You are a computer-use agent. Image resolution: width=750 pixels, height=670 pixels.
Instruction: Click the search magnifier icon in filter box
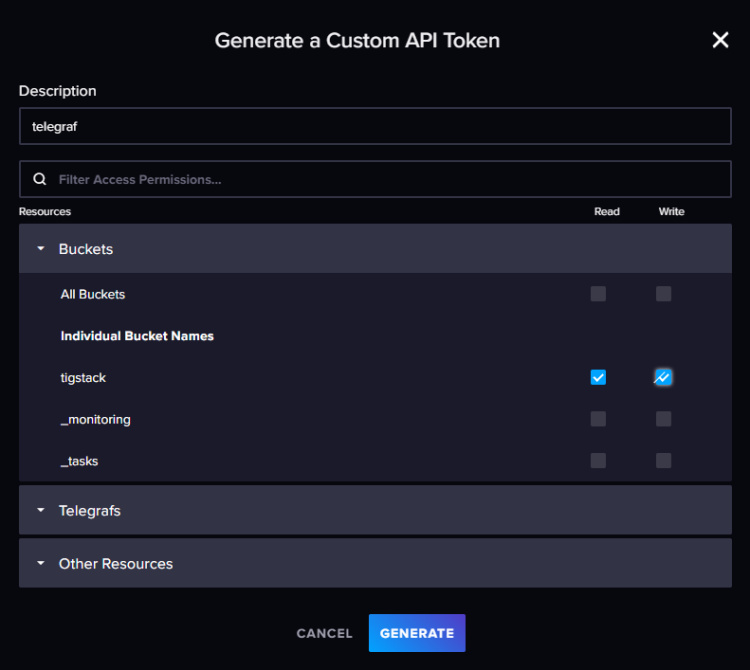click(40, 179)
